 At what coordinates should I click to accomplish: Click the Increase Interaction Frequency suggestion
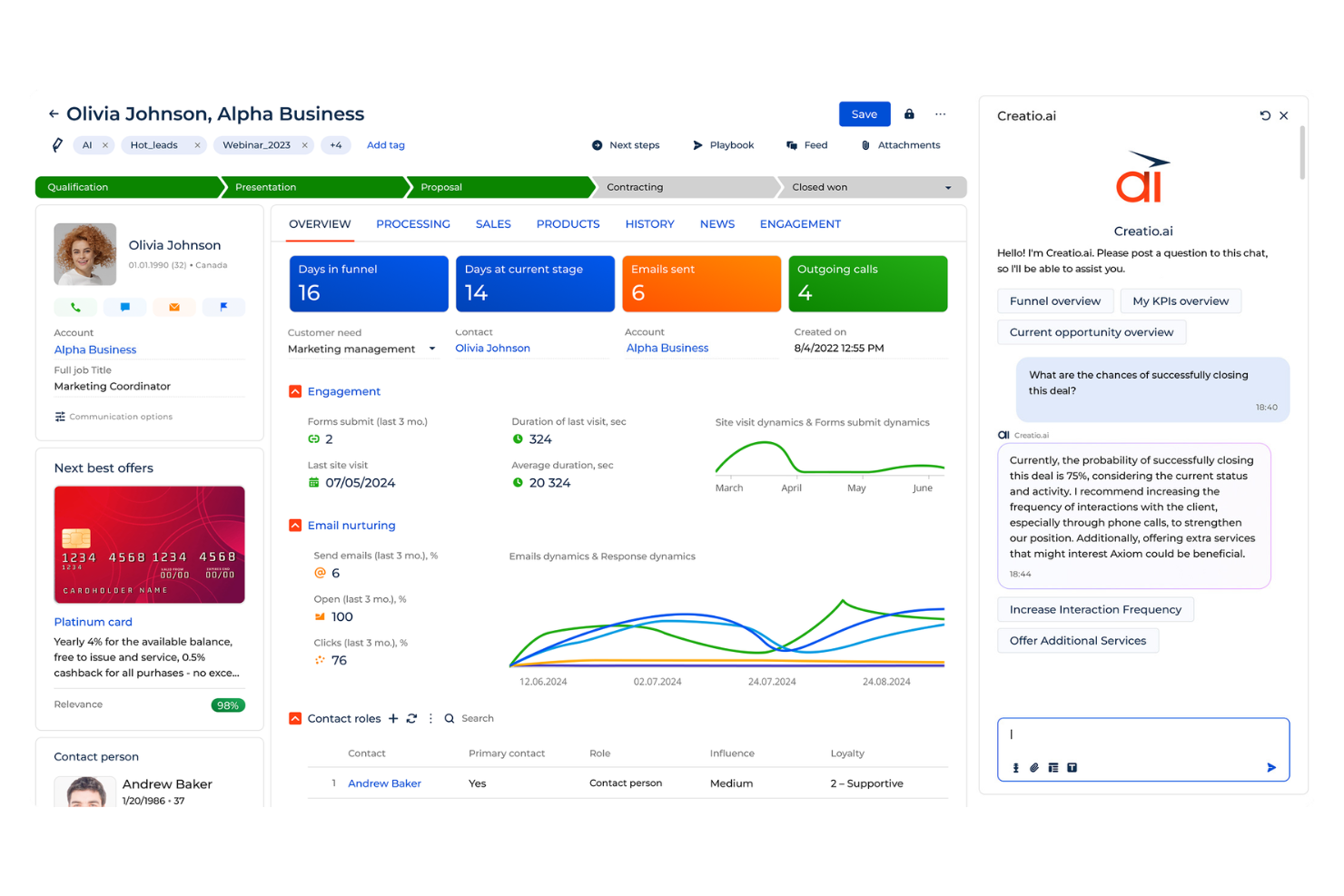(x=1095, y=609)
